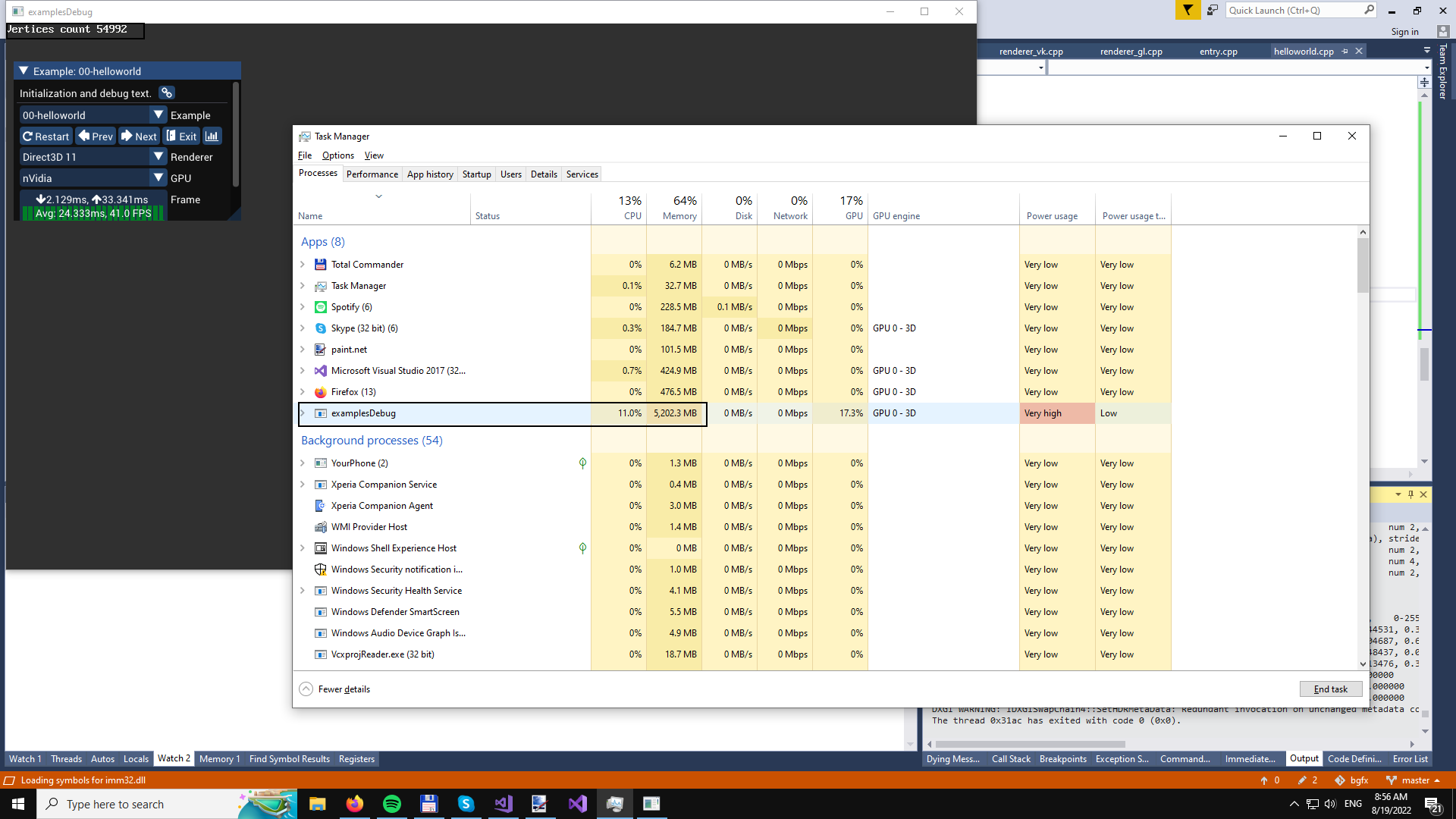The image size is (1456, 819).
Task: Click the link icon beside Initialization text
Action: pyautogui.click(x=167, y=93)
